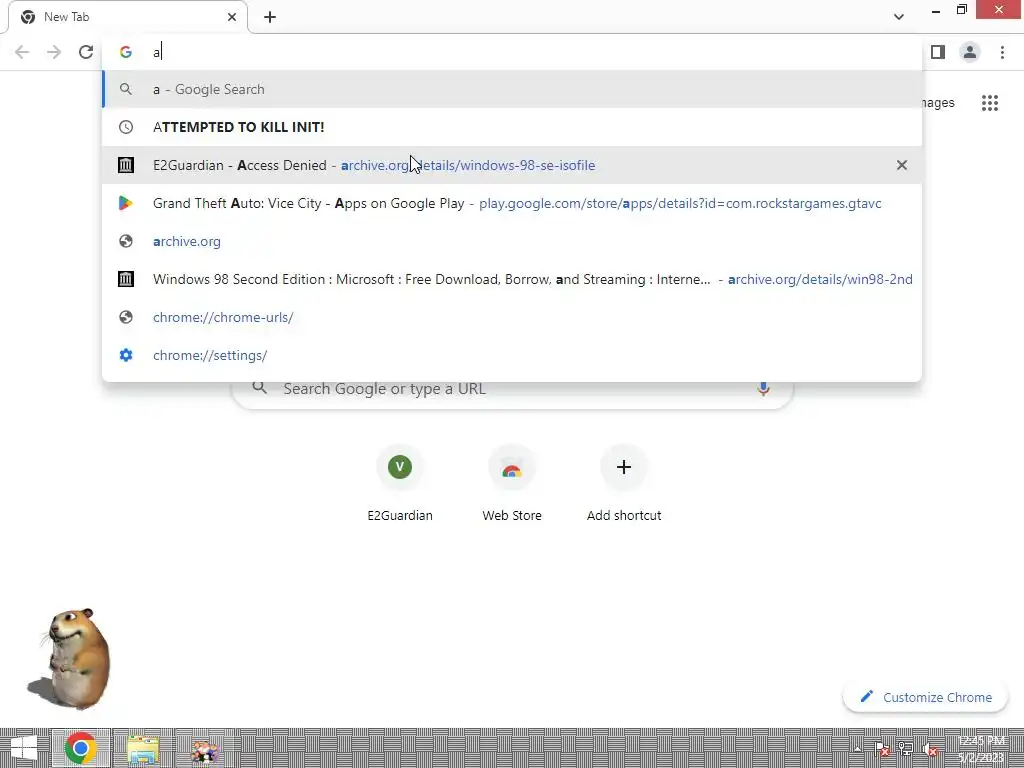Click the Add shortcut plus tile
1024x768 pixels.
[x=624, y=483]
